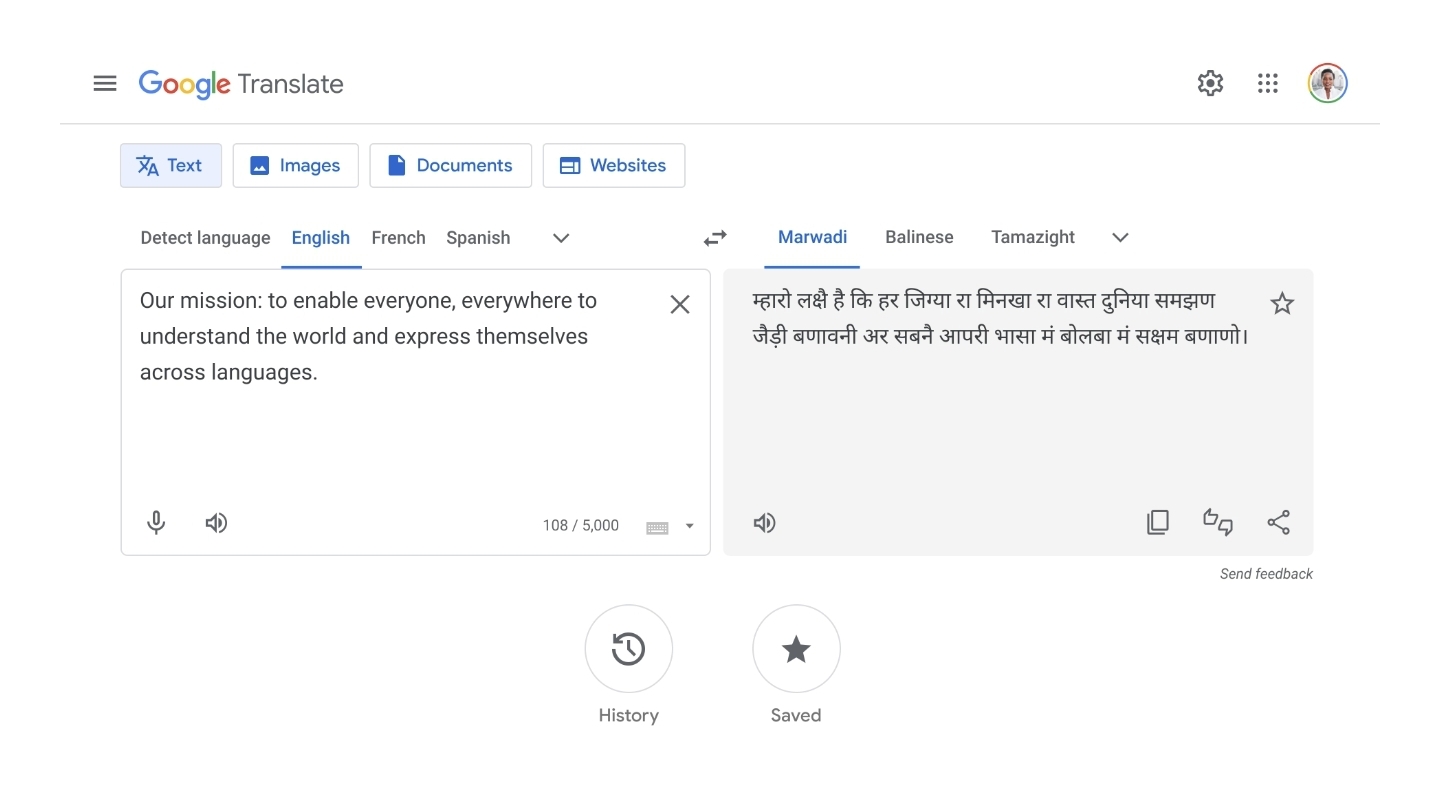Listen to the English source text
Viewport: 1439px width, 797px height.
click(216, 523)
